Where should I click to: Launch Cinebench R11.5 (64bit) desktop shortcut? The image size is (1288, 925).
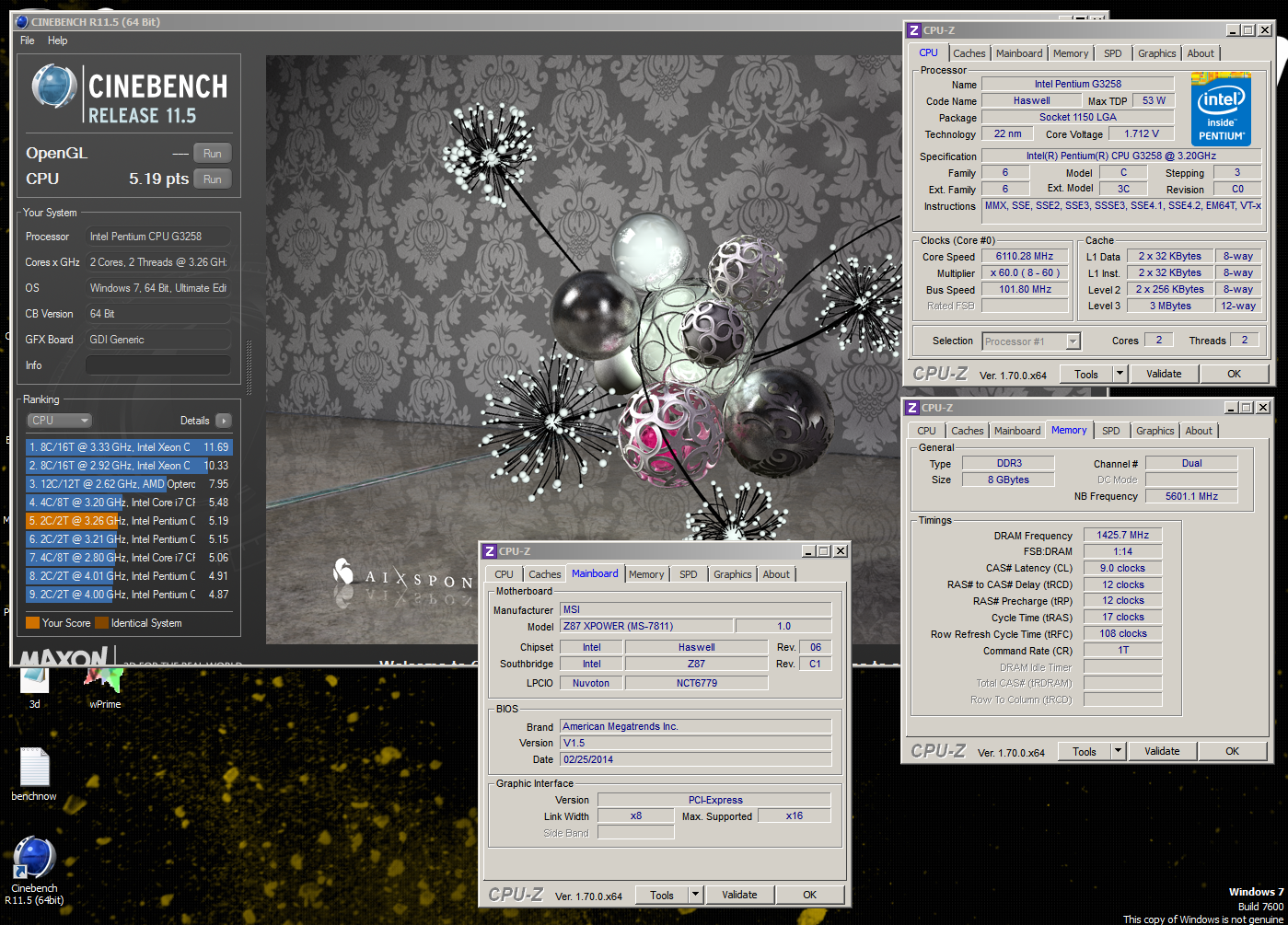[34, 871]
